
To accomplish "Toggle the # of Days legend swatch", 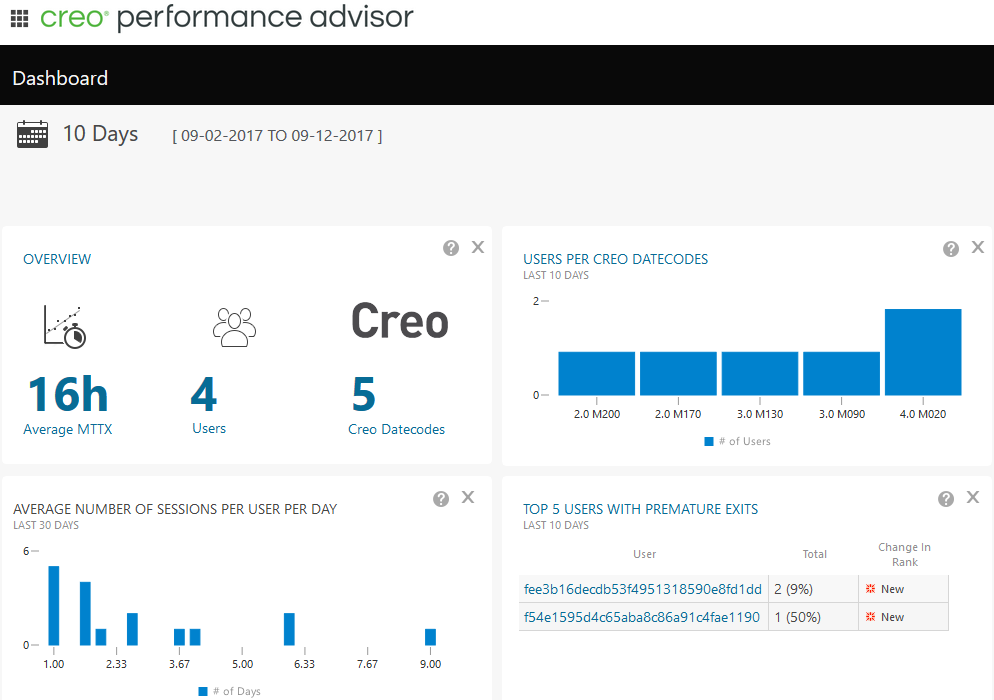I will 203,691.
